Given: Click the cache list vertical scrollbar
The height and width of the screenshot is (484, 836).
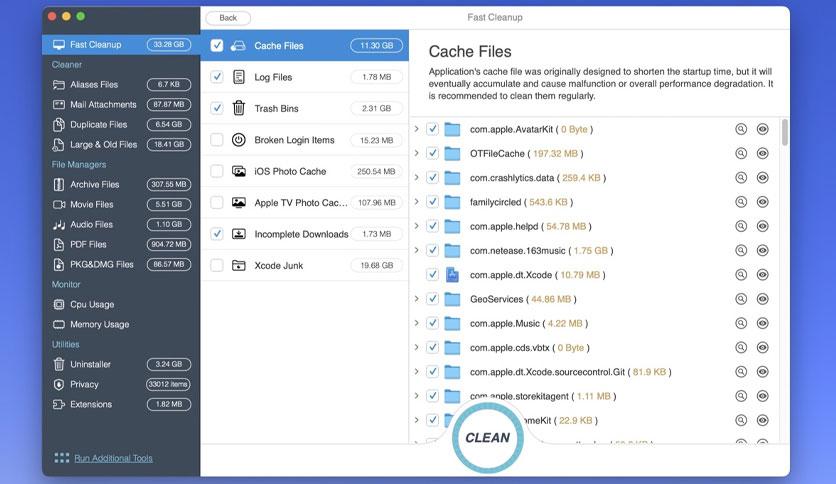Looking at the screenshot, I should [x=784, y=132].
